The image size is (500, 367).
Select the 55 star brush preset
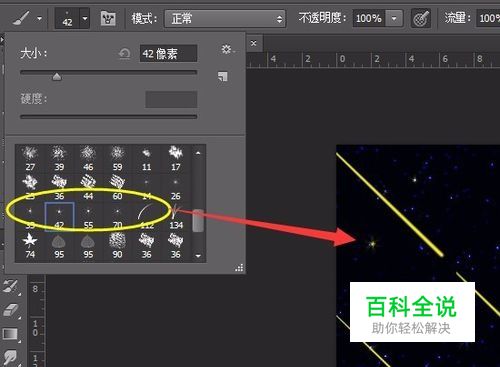[88, 217]
